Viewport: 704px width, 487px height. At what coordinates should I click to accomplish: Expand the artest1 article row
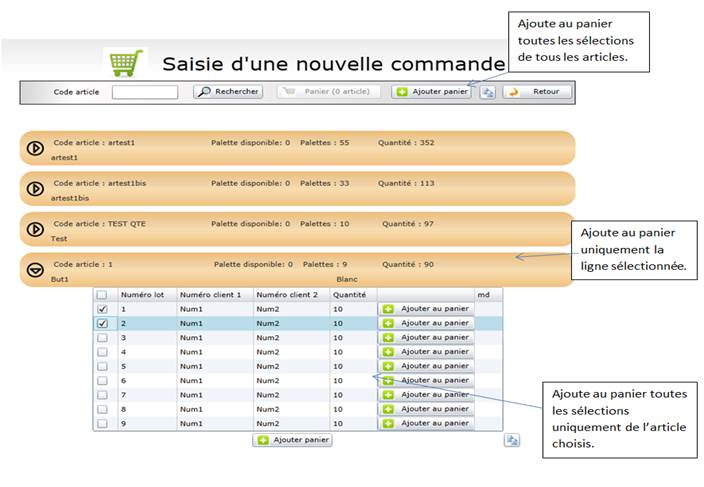pos(34,148)
